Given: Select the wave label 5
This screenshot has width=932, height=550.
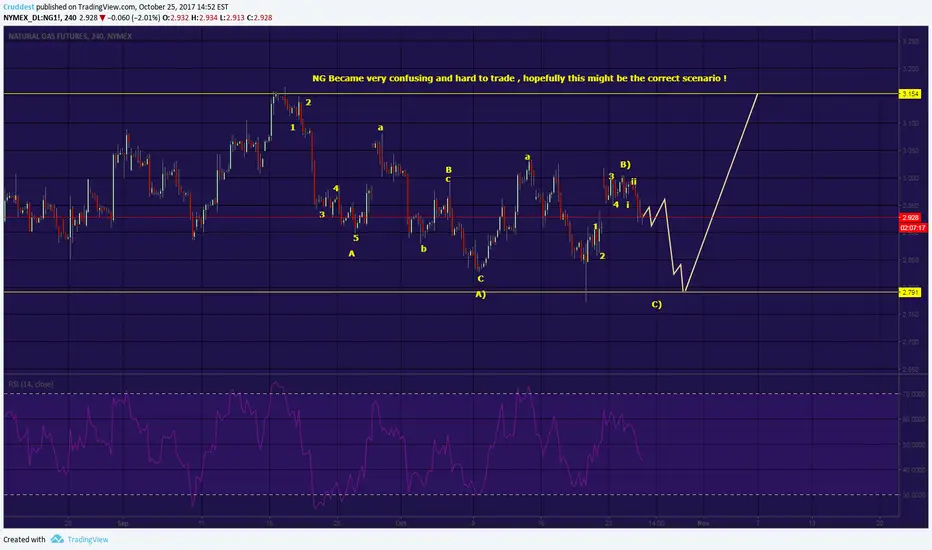Looking at the screenshot, I should pos(355,238).
